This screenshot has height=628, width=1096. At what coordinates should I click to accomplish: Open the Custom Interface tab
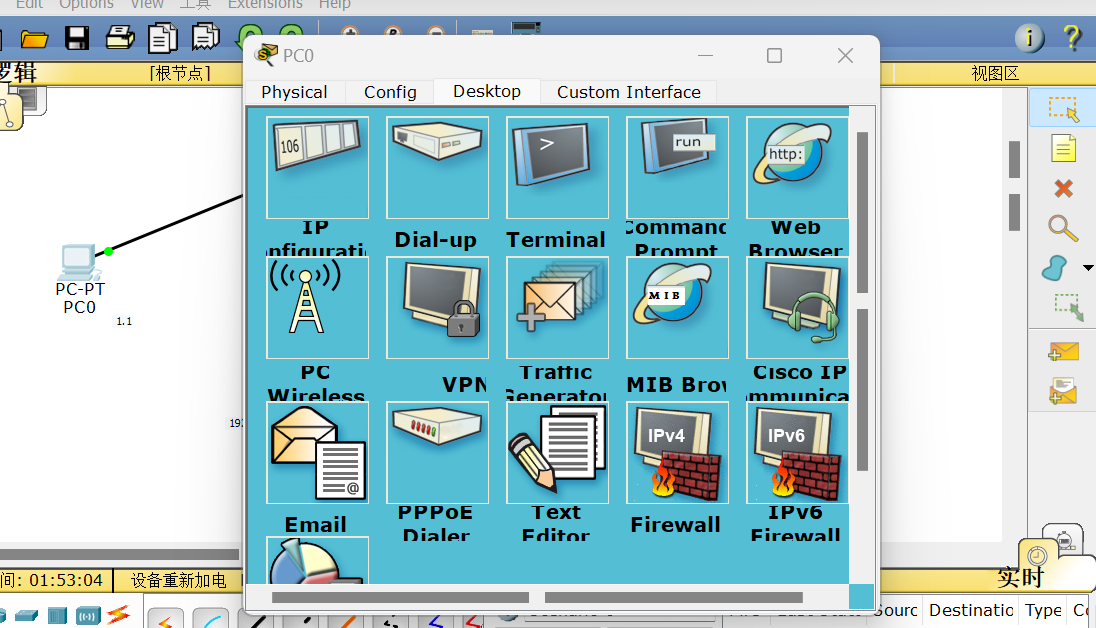pyautogui.click(x=628, y=92)
